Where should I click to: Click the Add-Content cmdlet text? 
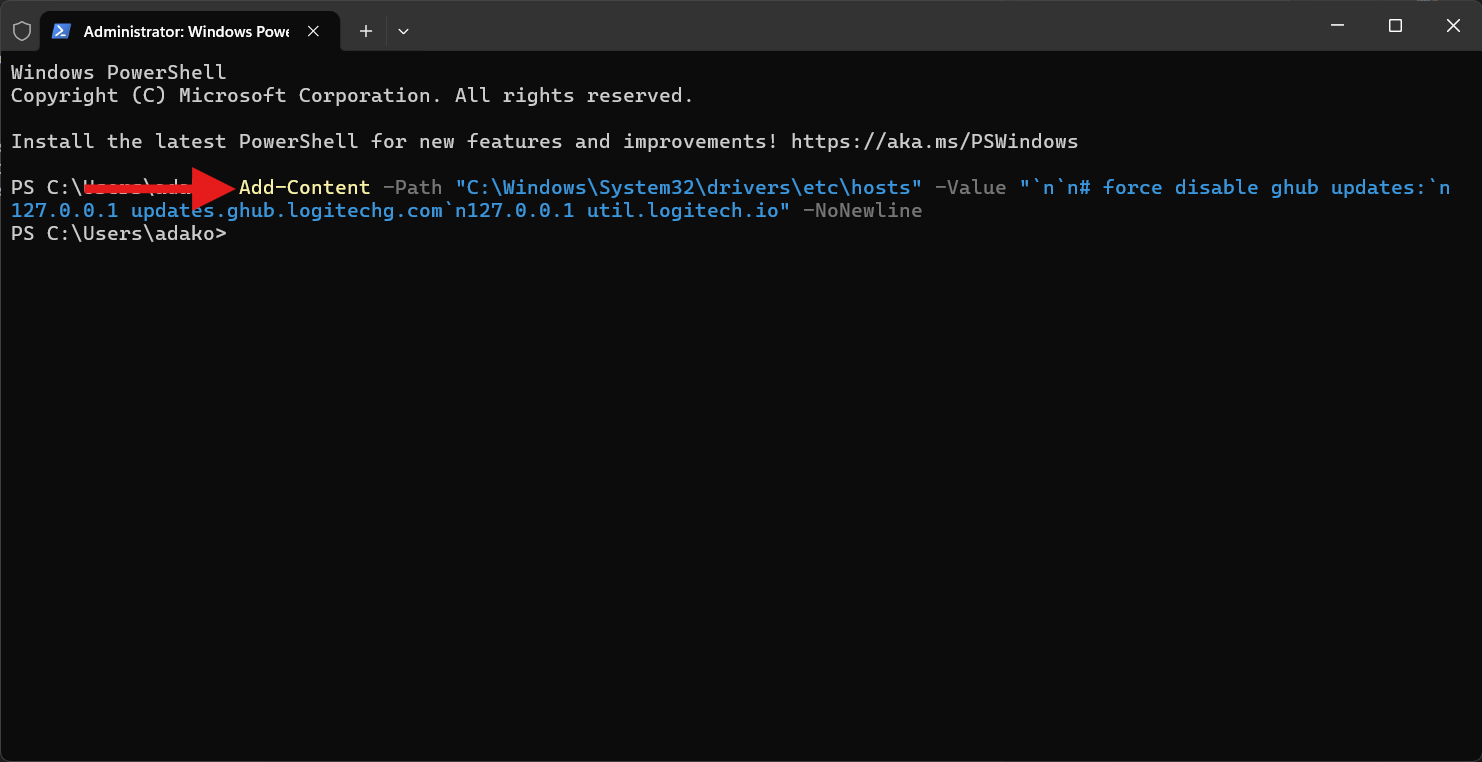305,187
